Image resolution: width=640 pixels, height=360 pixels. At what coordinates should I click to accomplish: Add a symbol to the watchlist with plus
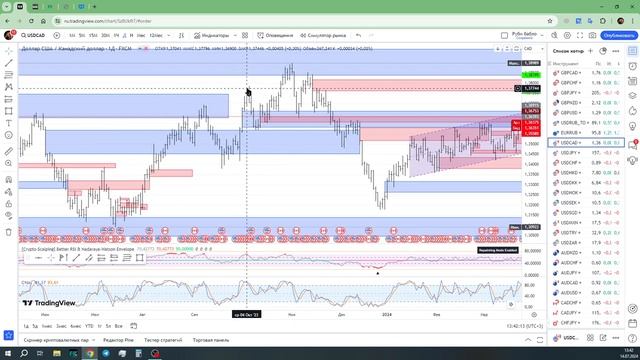pyautogui.click(x=590, y=51)
